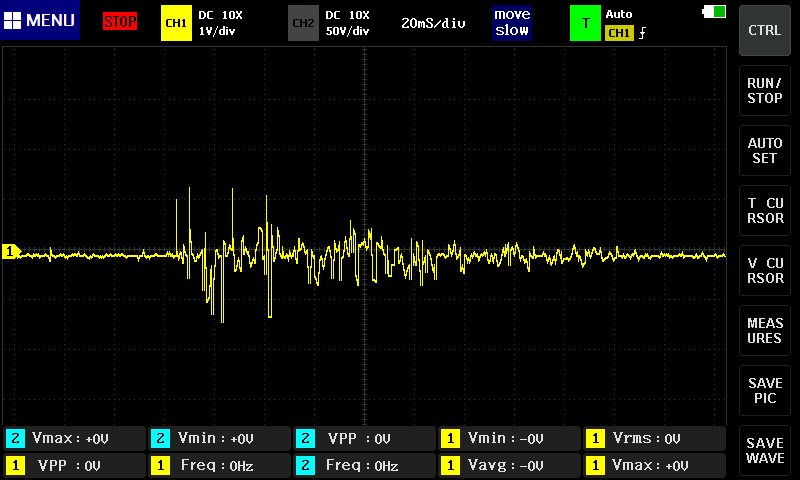Select the gray CH2 channel badge
The width and height of the screenshot is (800, 480).
tap(303, 22)
